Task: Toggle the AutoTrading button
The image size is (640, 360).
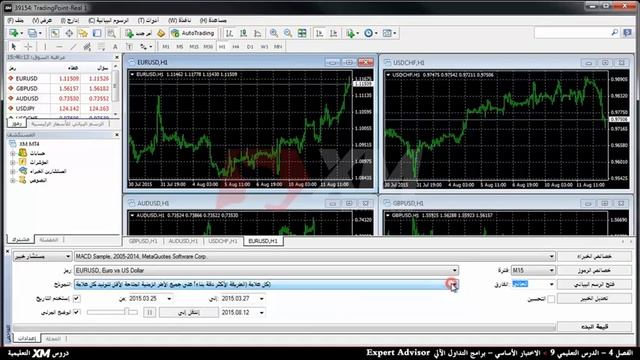Action: (x=193, y=33)
